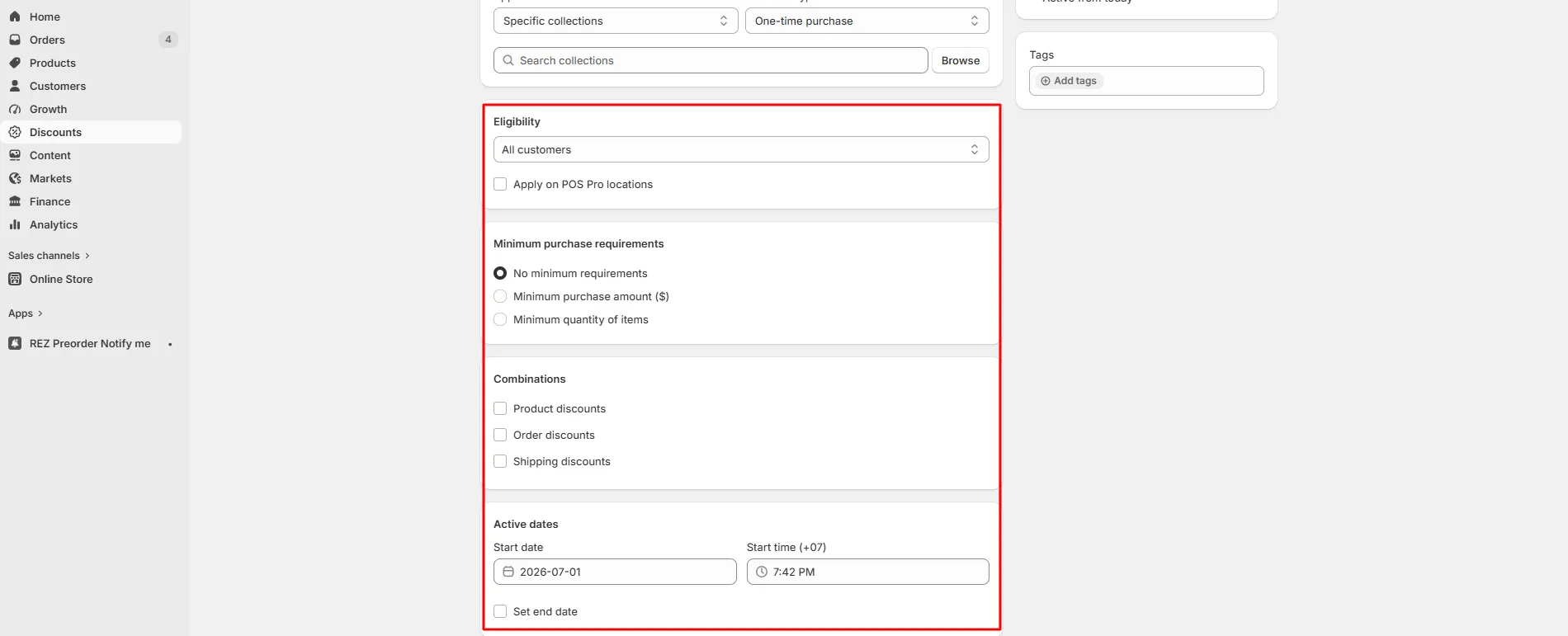Check the Shipping discounts combination box
The image size is (1568, 636).
pos(500,461)
